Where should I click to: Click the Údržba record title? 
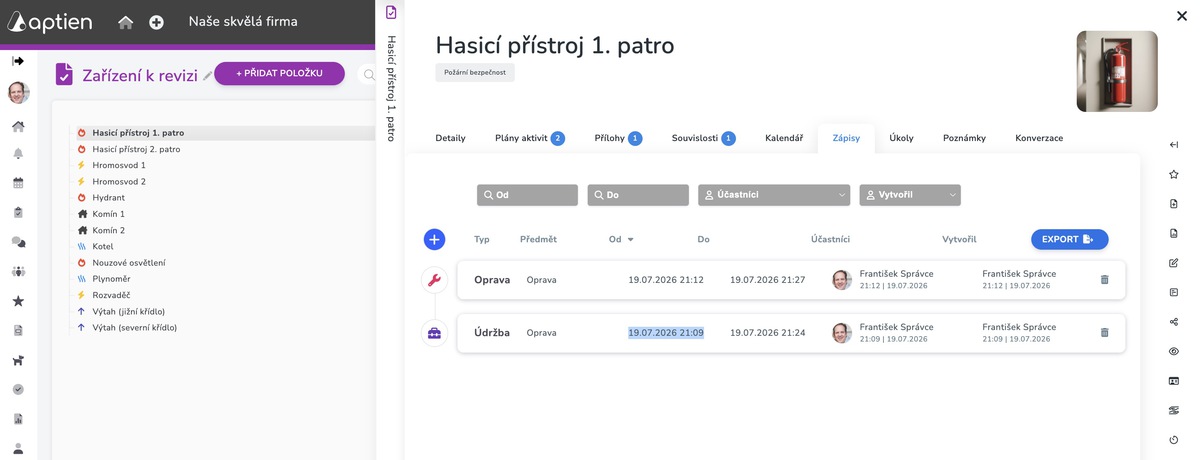(x=492, y=332)
